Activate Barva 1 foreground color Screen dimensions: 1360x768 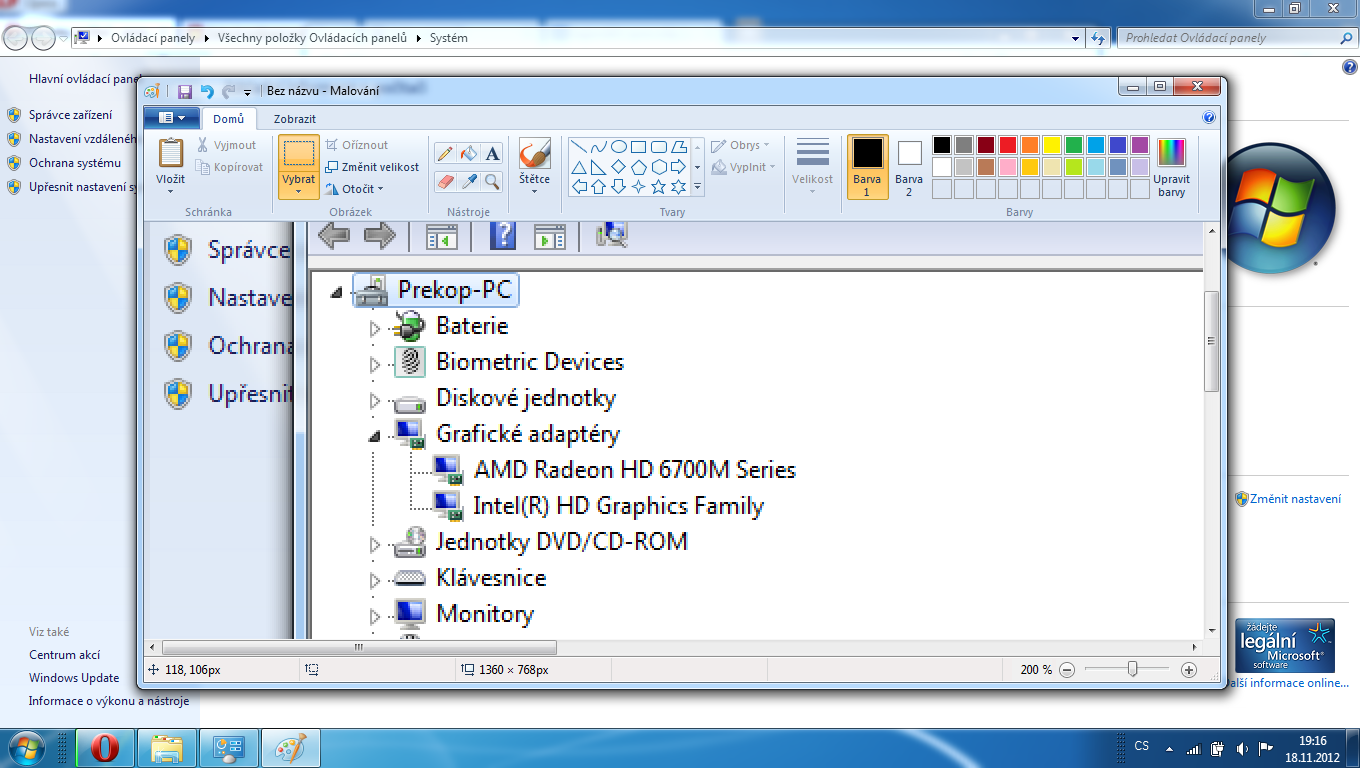(867, 167)
